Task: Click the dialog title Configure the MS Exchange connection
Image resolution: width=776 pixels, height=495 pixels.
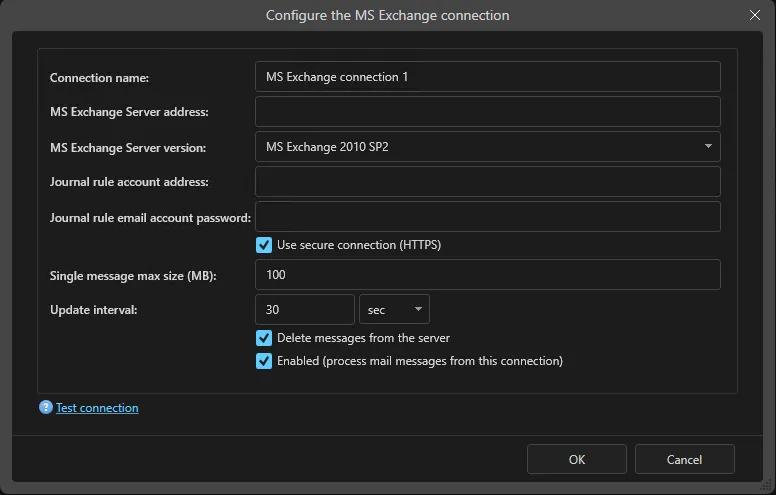Action: coord(388,15)
